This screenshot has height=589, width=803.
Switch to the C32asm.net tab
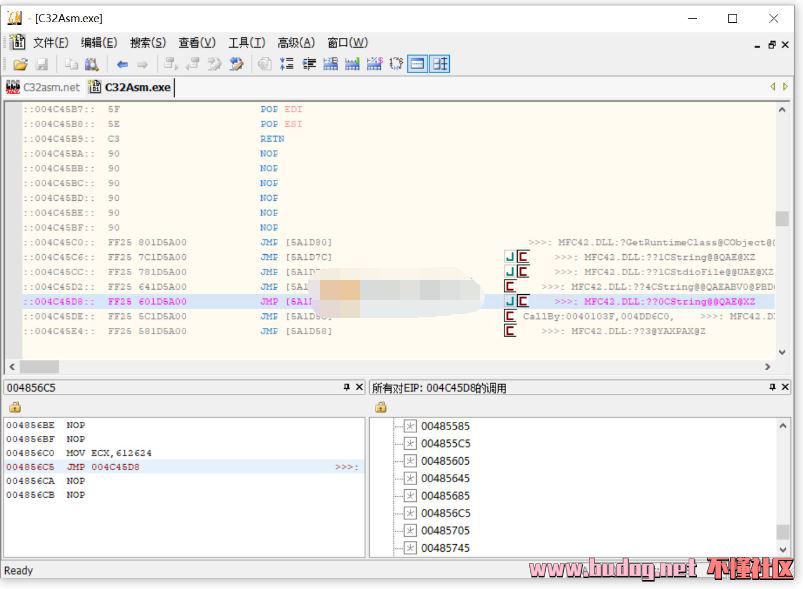click(x=43, y=87)
